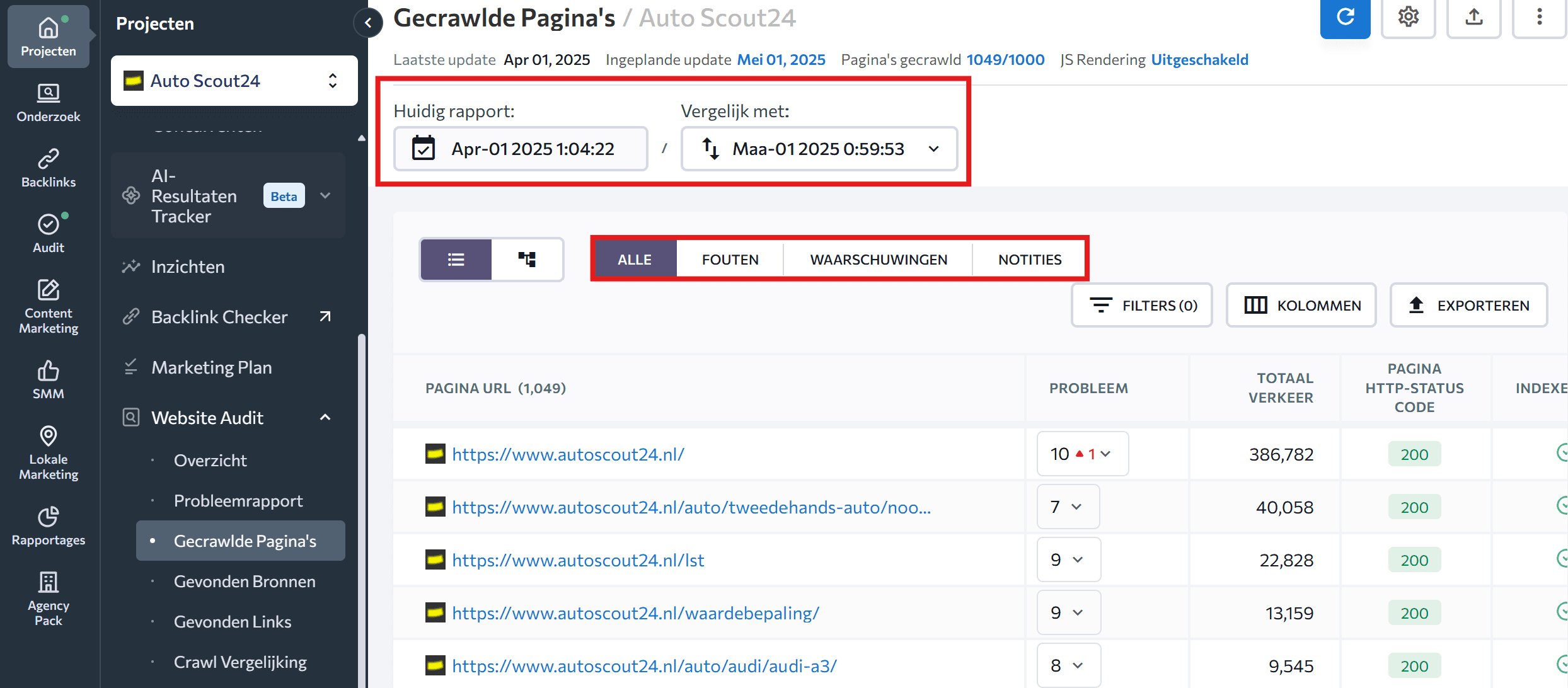Image resolution: width=1568 pixels, height=688 pixels.
Task: Open the three-dot more options menu
Action: pyautogui.click(x=1539, y=18)
